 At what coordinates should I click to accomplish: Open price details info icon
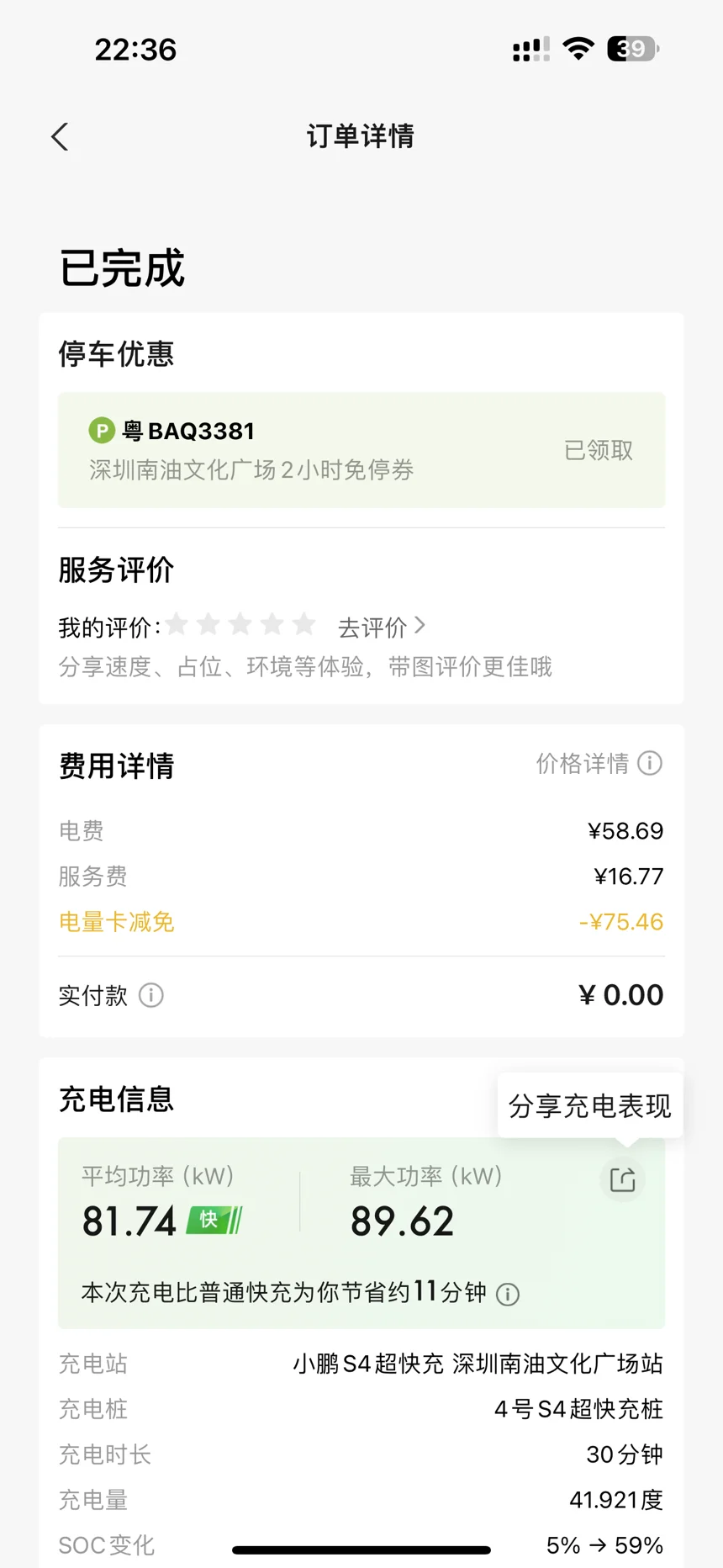click(650, 763)
